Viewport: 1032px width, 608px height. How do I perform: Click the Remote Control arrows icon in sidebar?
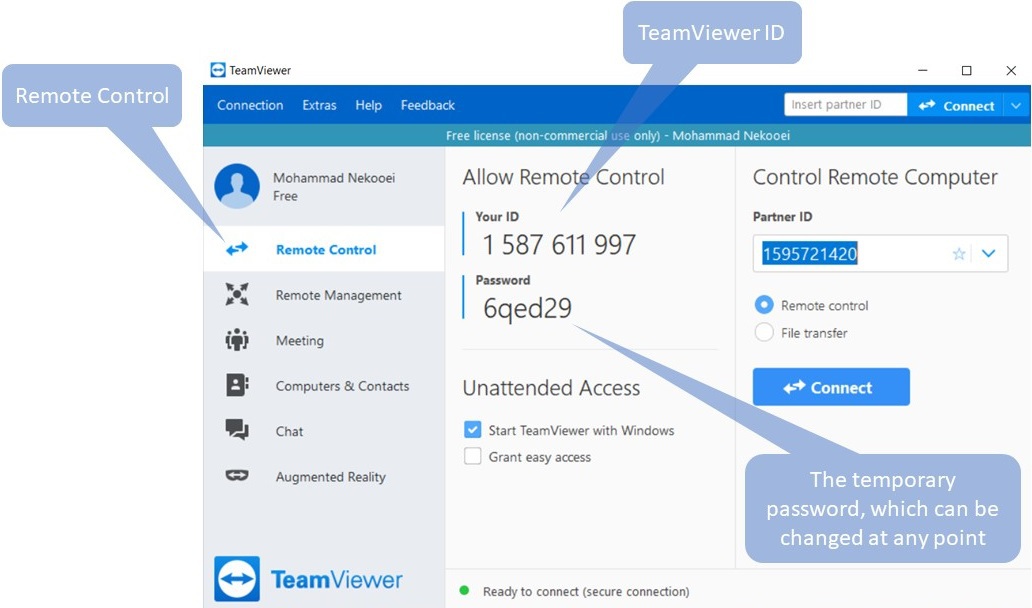[237, 249]
